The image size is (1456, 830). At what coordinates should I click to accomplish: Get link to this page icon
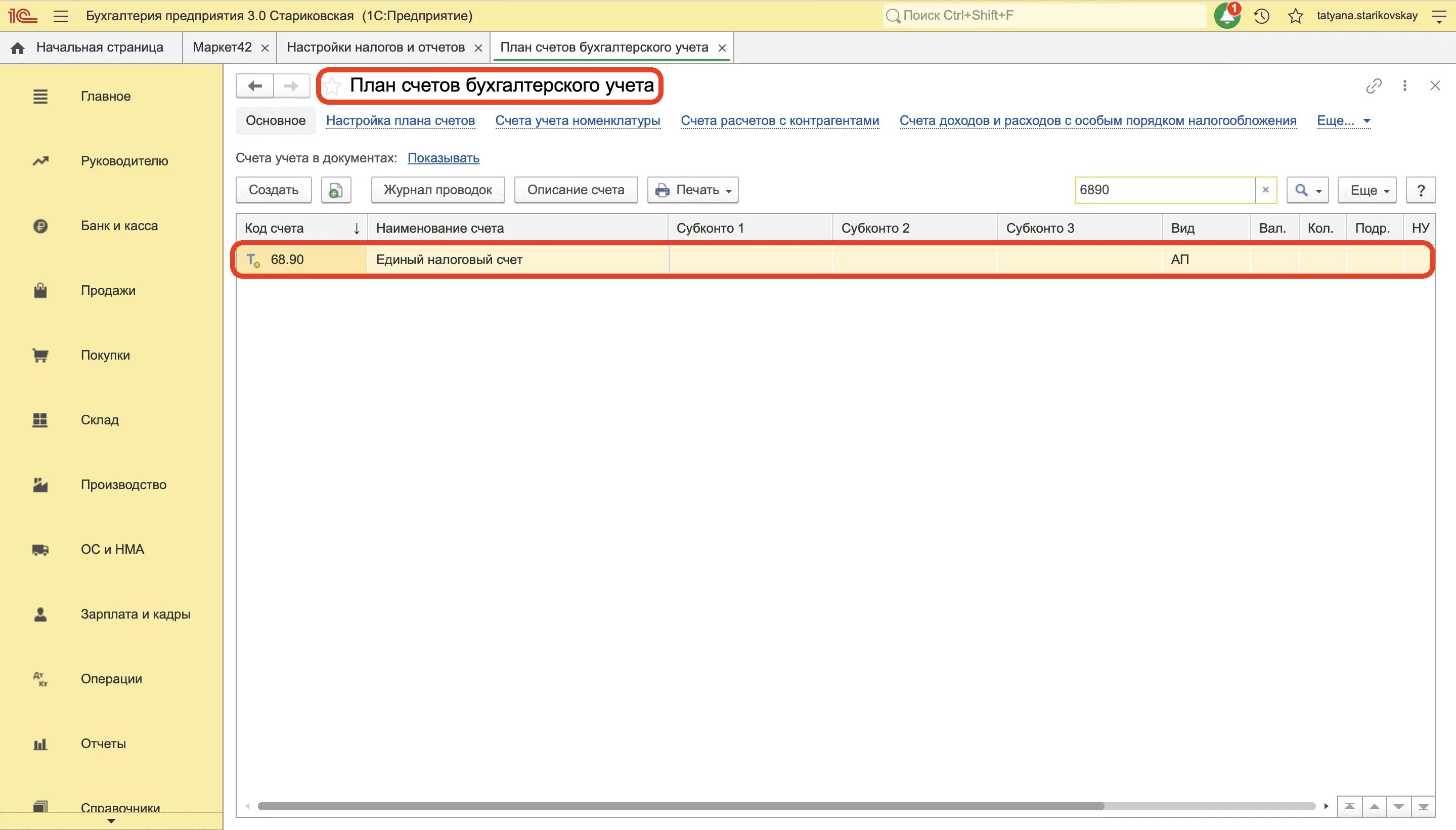[1374, 85]
